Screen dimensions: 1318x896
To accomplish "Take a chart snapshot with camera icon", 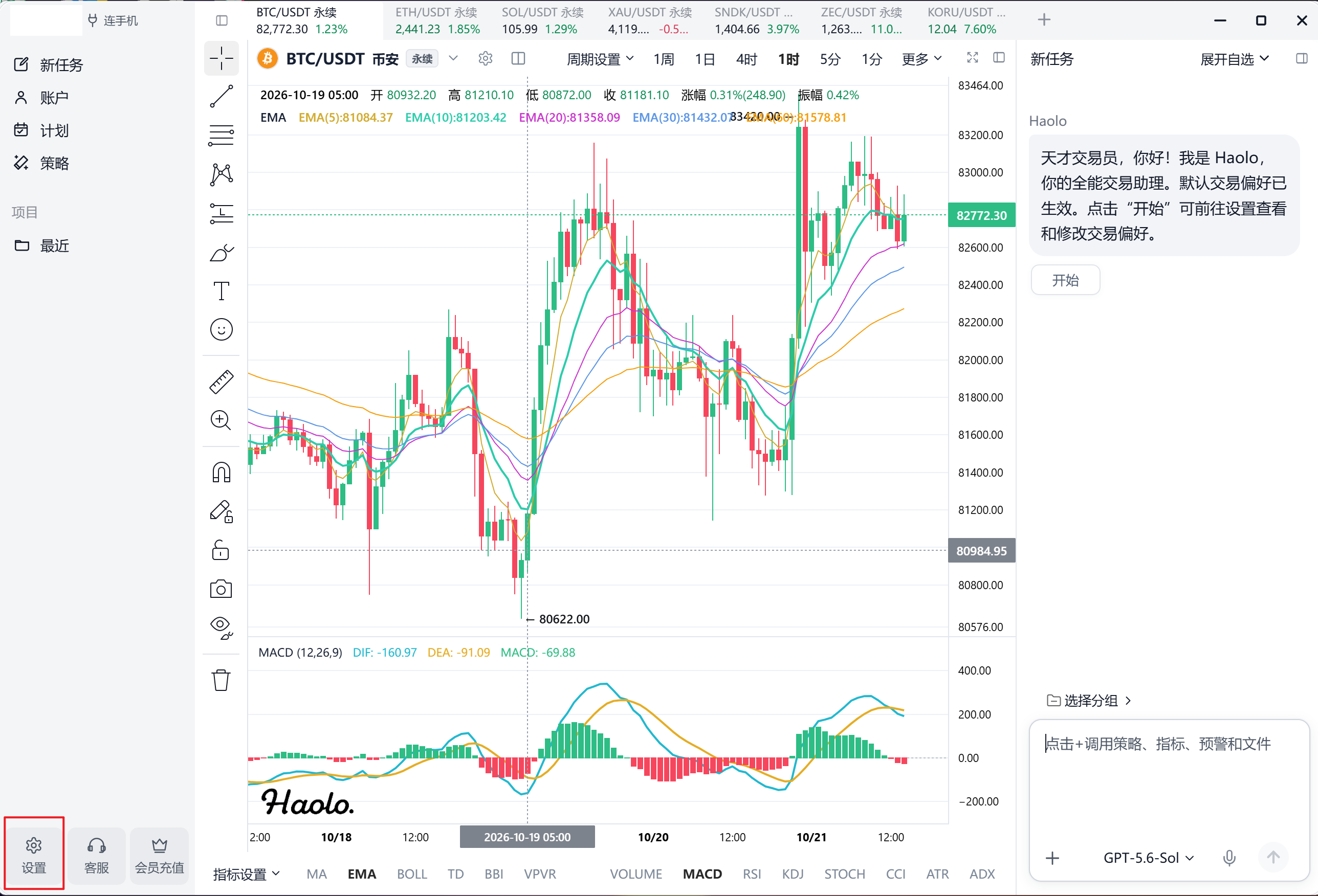I will (221, 589).
